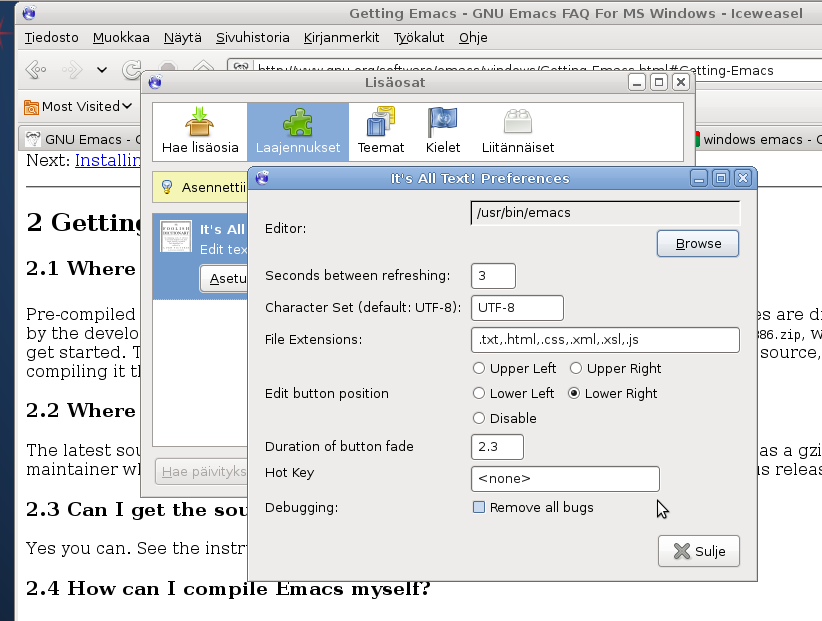Minimize the It's All Text Preferences dialog
The image size is (822, 621).
(698, 179)
